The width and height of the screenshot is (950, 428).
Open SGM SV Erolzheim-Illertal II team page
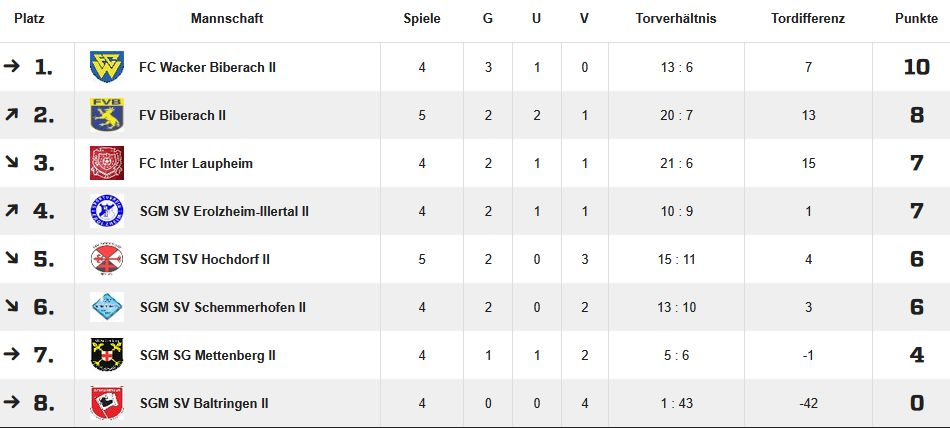224,211
